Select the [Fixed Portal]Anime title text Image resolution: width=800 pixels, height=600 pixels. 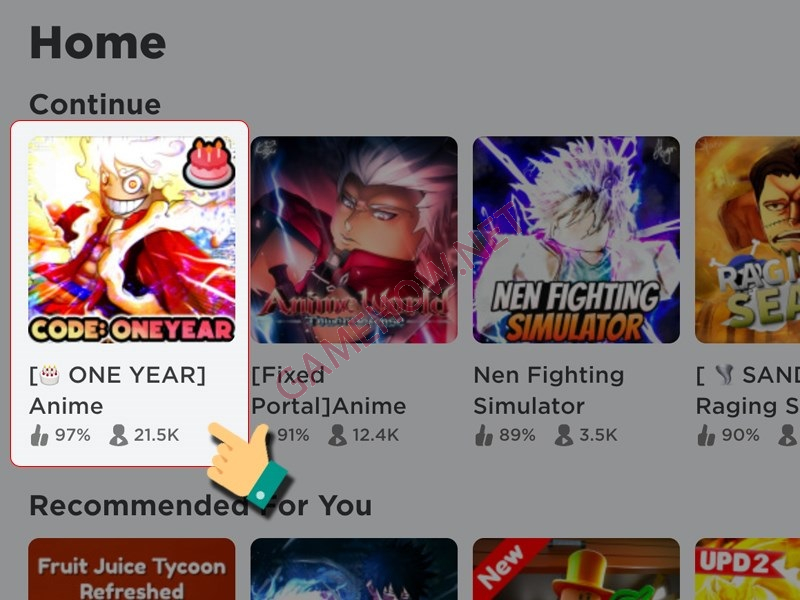[329, 390]
